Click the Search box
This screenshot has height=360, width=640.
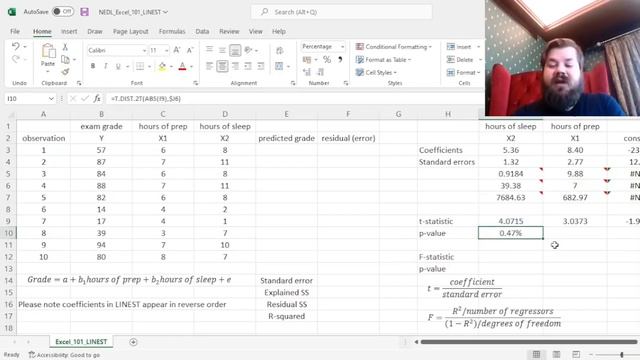(x=342, y=12)
